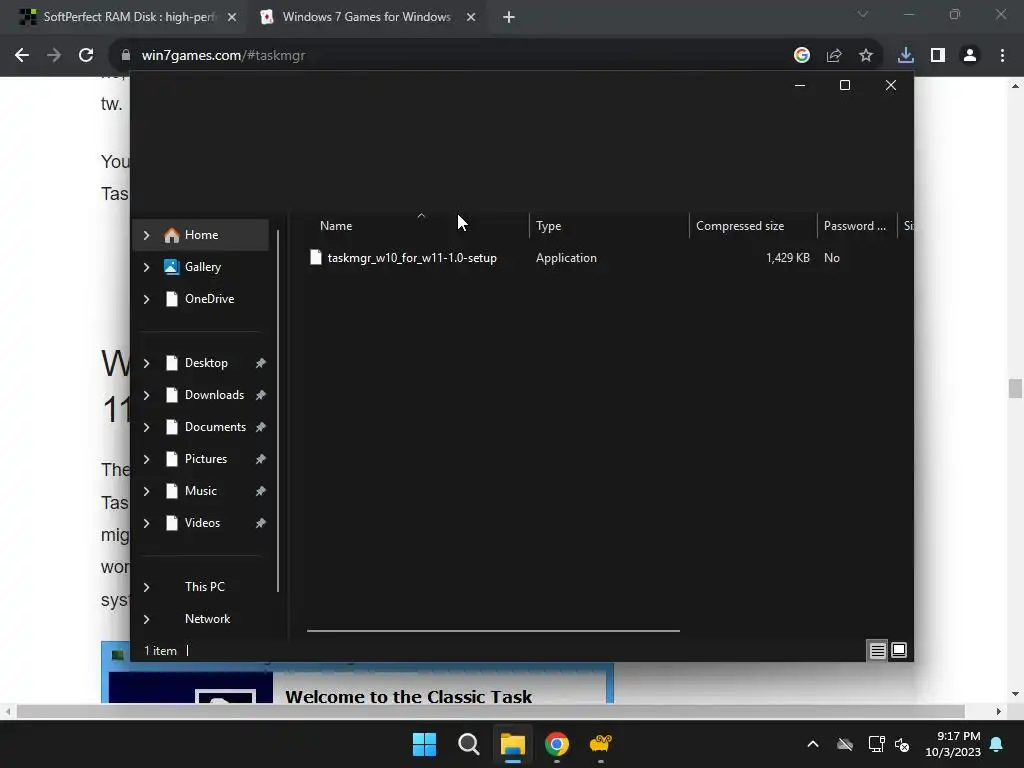Open Chrome downloads icon

[x=906, y=56]
